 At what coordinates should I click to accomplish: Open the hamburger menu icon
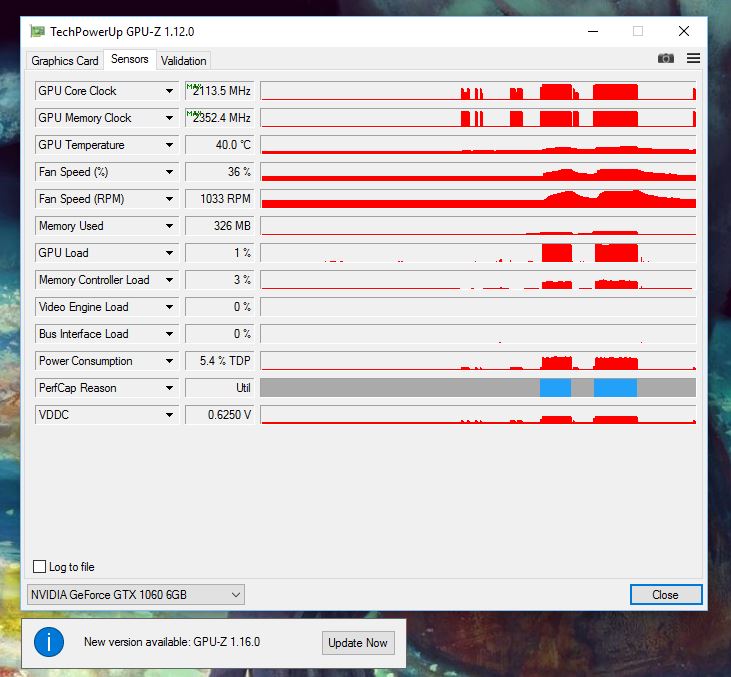tap(693, 58)
